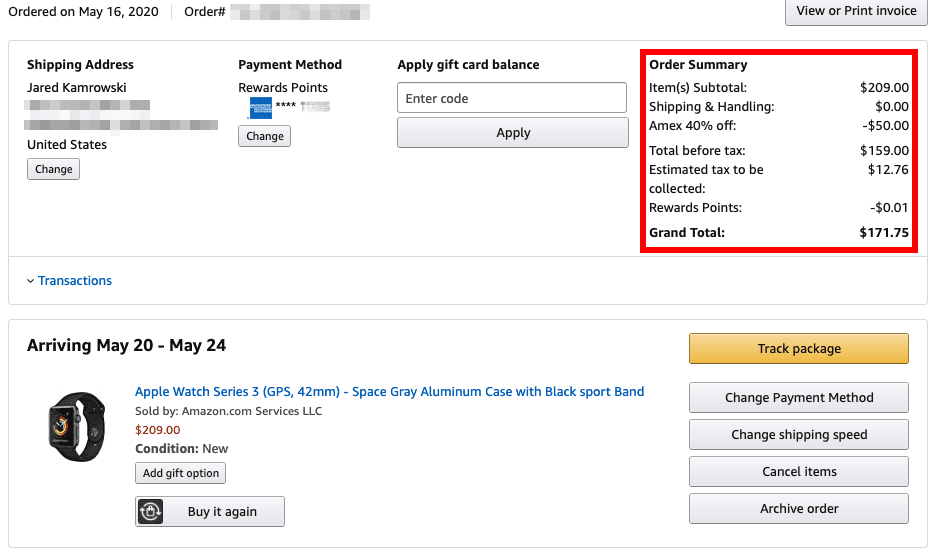Click the red $209.00 item price
Image resolution: width=935 pixels, height=555 pixels.
157,430
